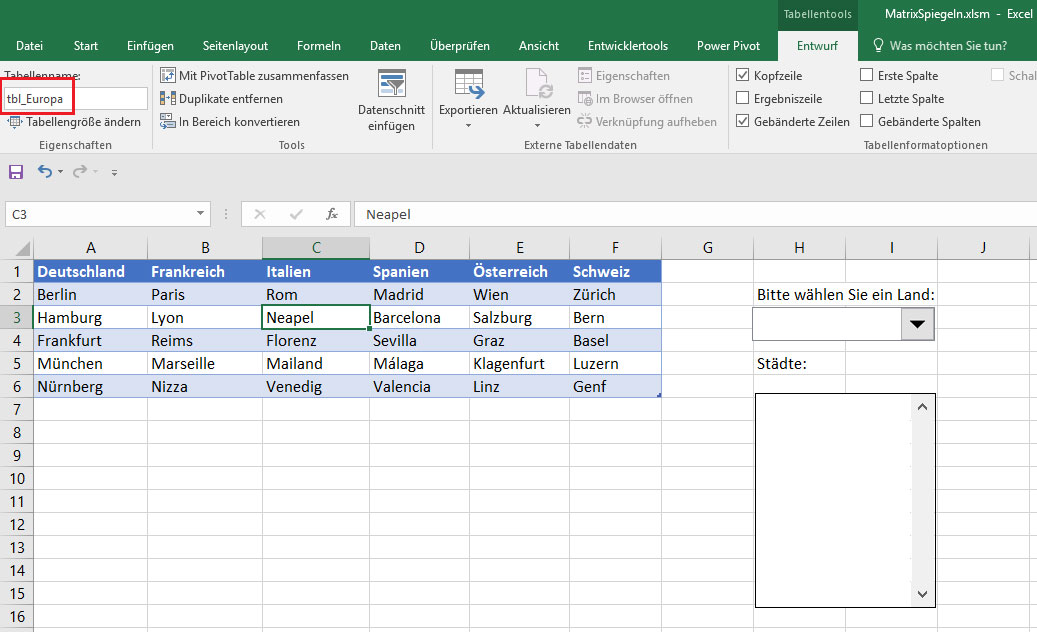Toggle the Kopfzeile checkbox

pyautogui.click(x=743, y=75)
